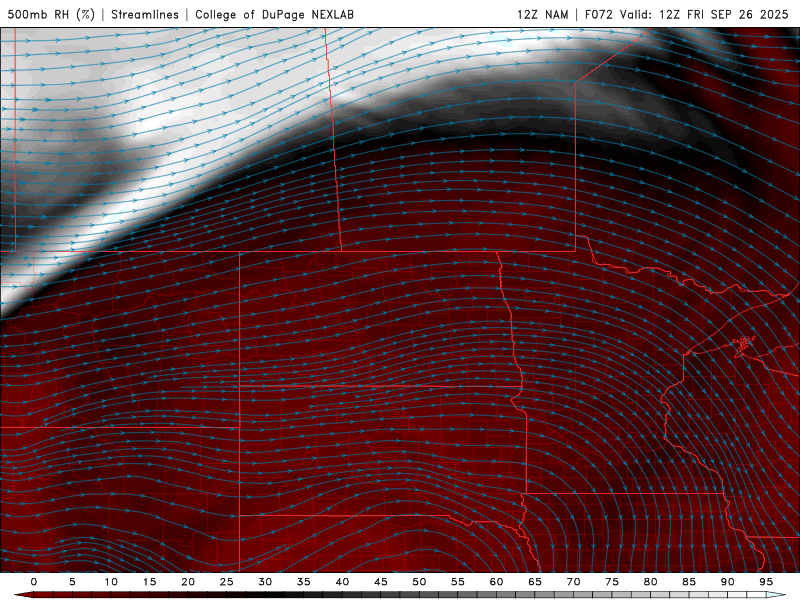800x600 pixels.
Task: Click the colorbar label '20'
Action: point(188,582)
